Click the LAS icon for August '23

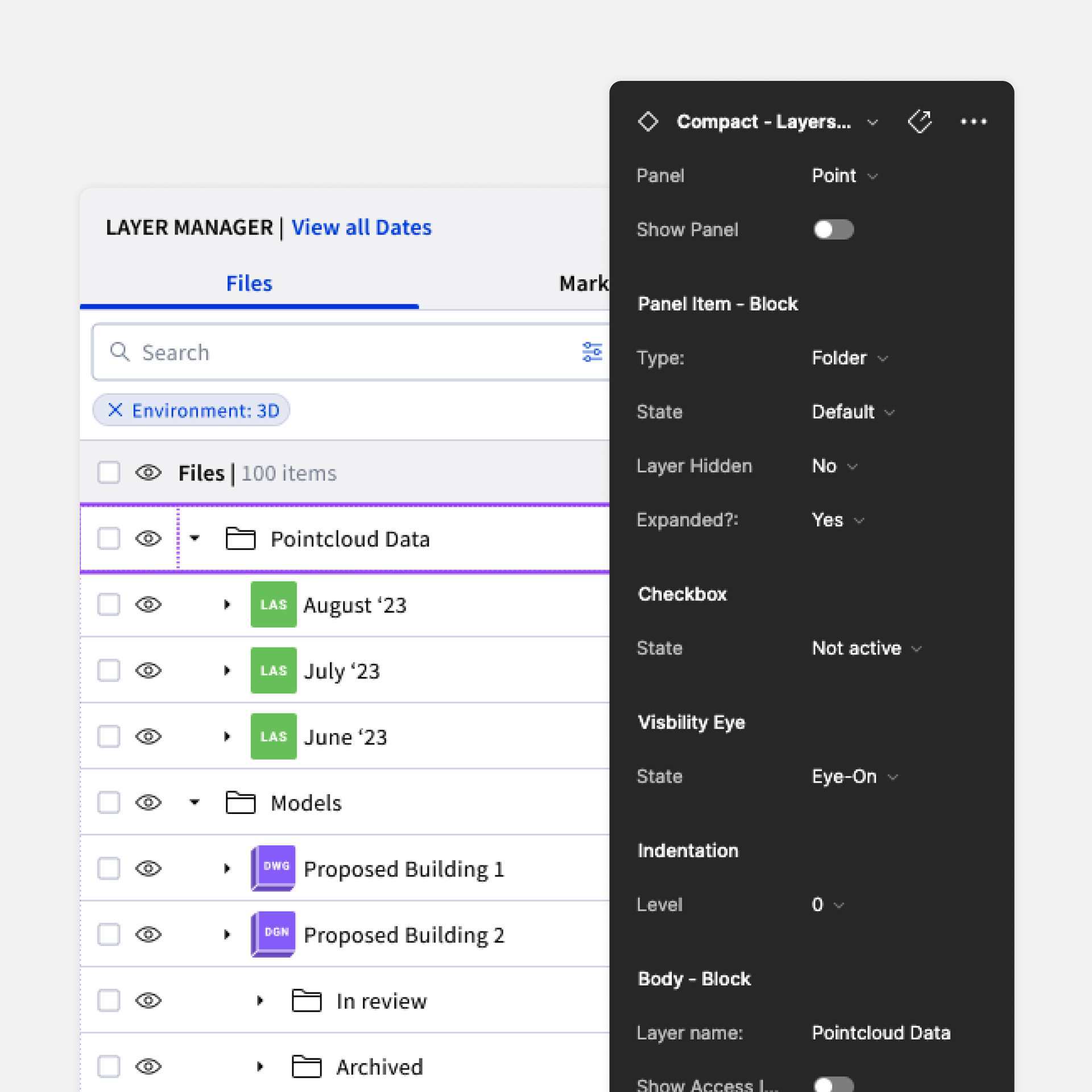274,604
